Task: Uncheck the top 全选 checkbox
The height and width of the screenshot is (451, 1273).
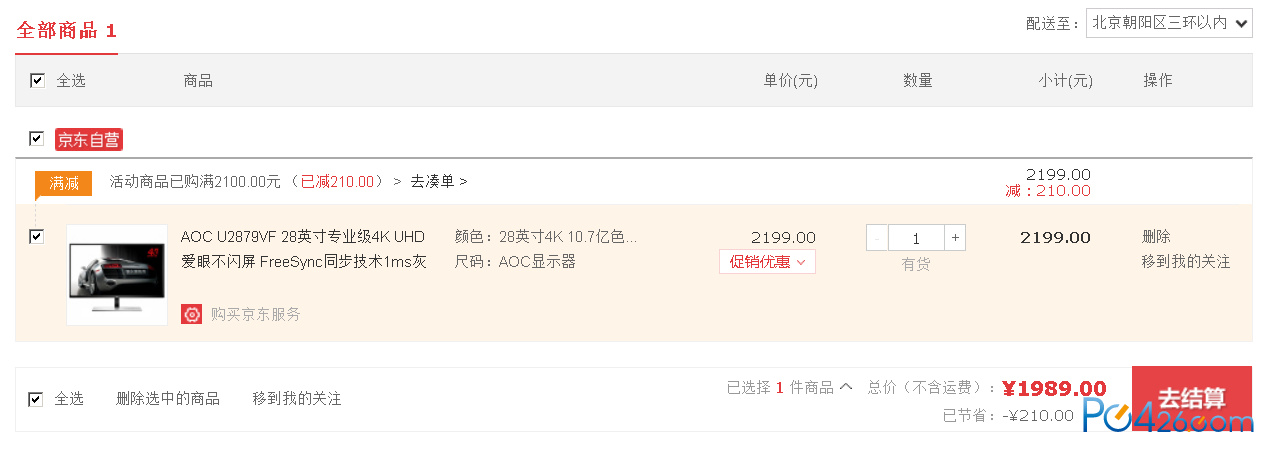Action: [38, 81]
